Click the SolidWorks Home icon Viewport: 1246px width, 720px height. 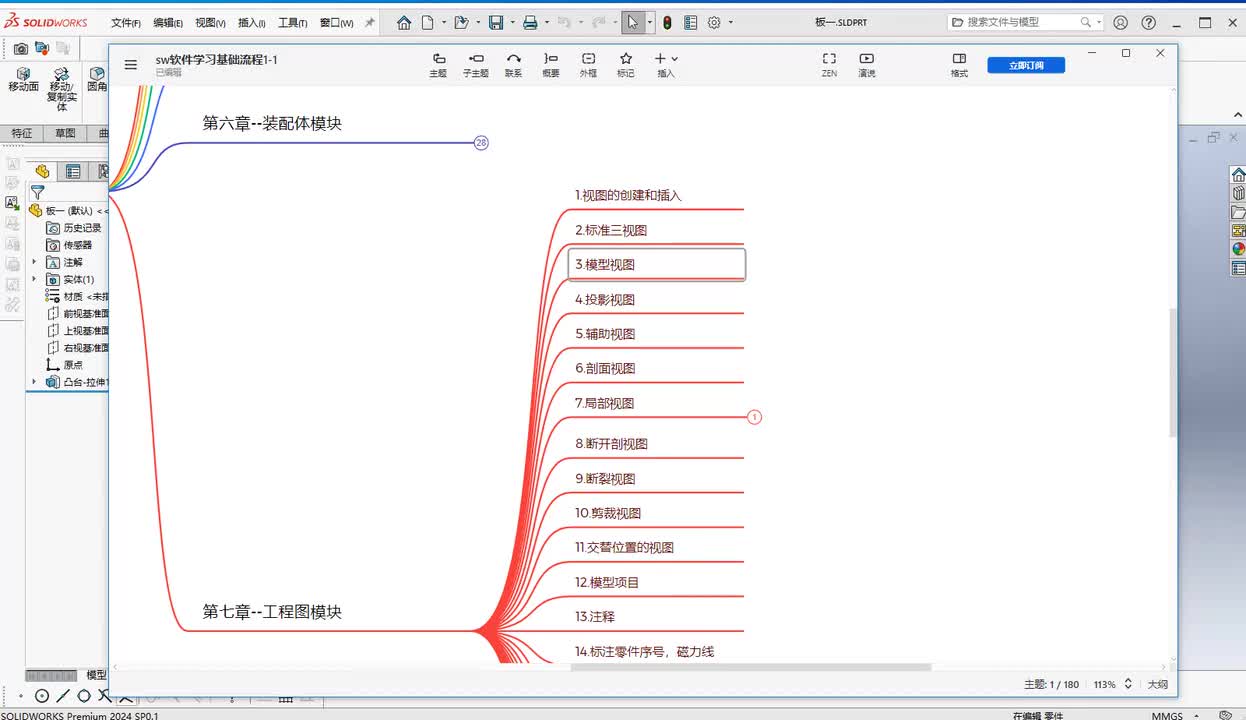pos(404,22)
